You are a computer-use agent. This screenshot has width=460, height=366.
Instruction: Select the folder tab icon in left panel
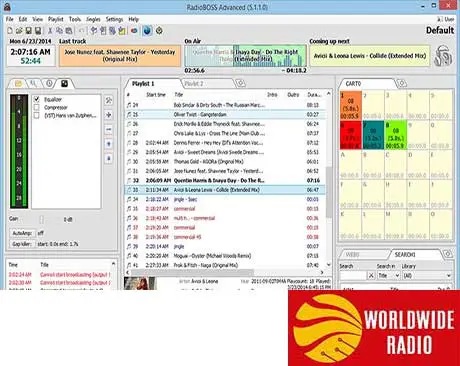[x=18, y=84]
